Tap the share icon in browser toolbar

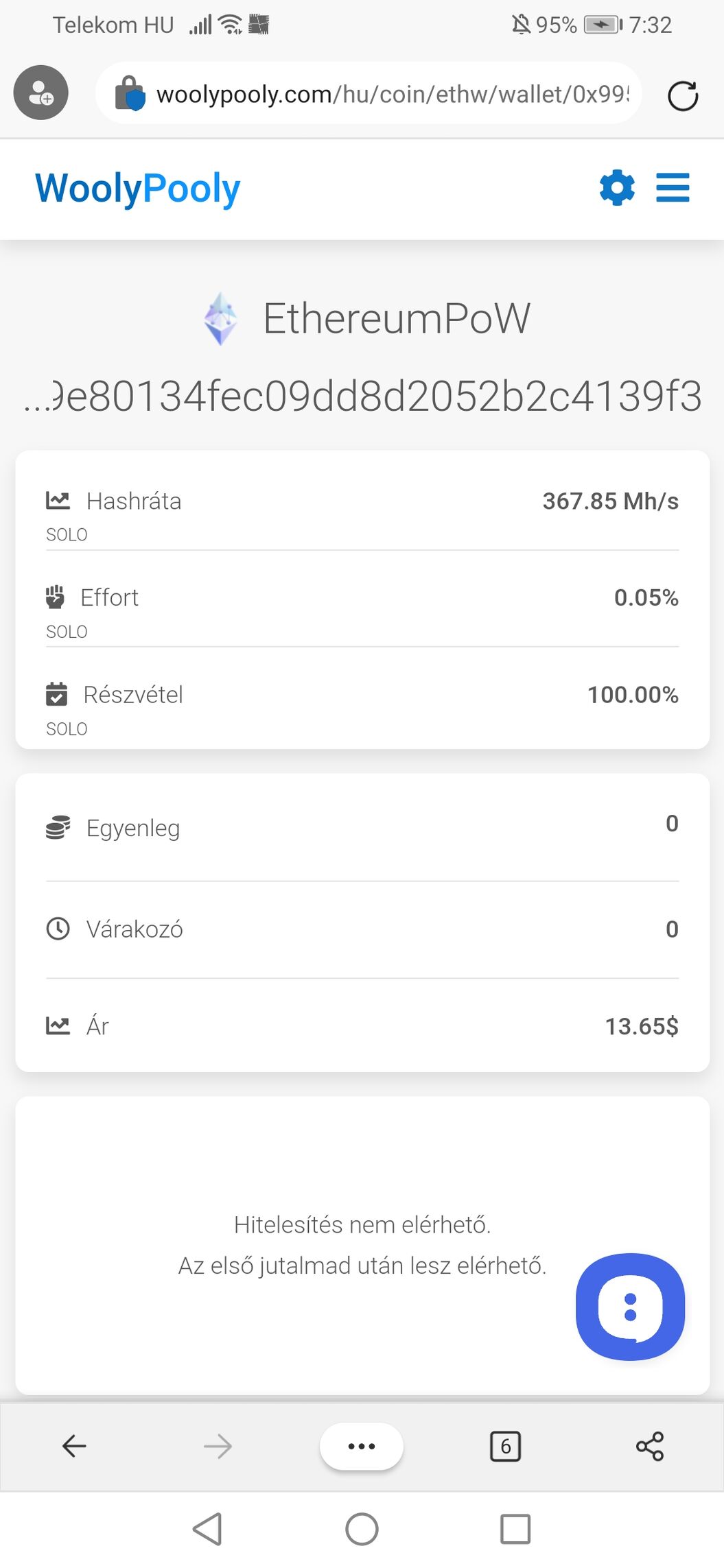pyautogui.click(x=649, y=1446)
